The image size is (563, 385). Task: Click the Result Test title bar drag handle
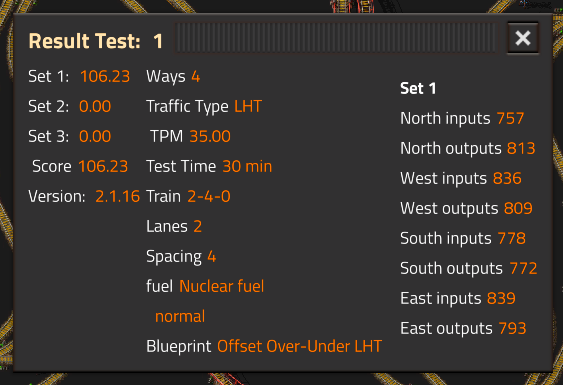pyautogui.click(x=337, y=38)
